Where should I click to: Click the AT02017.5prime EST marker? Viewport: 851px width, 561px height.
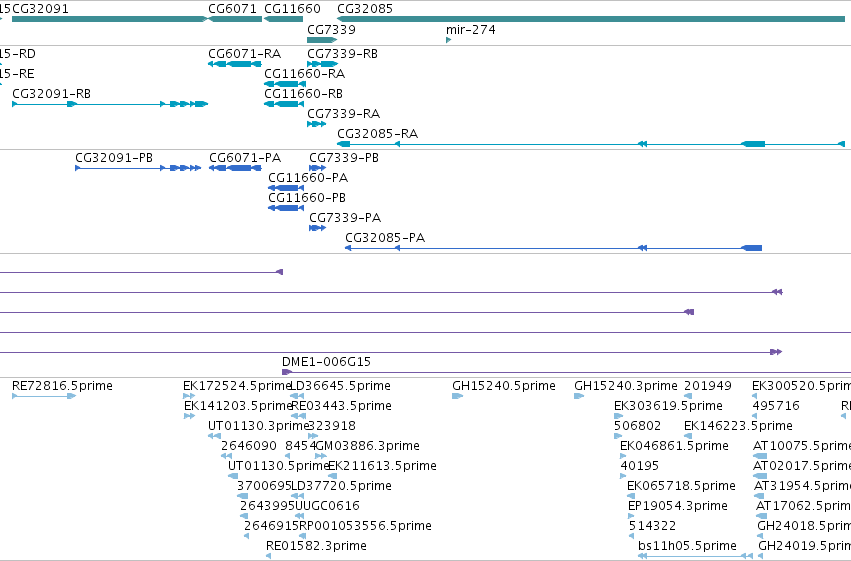coord(760,476)
